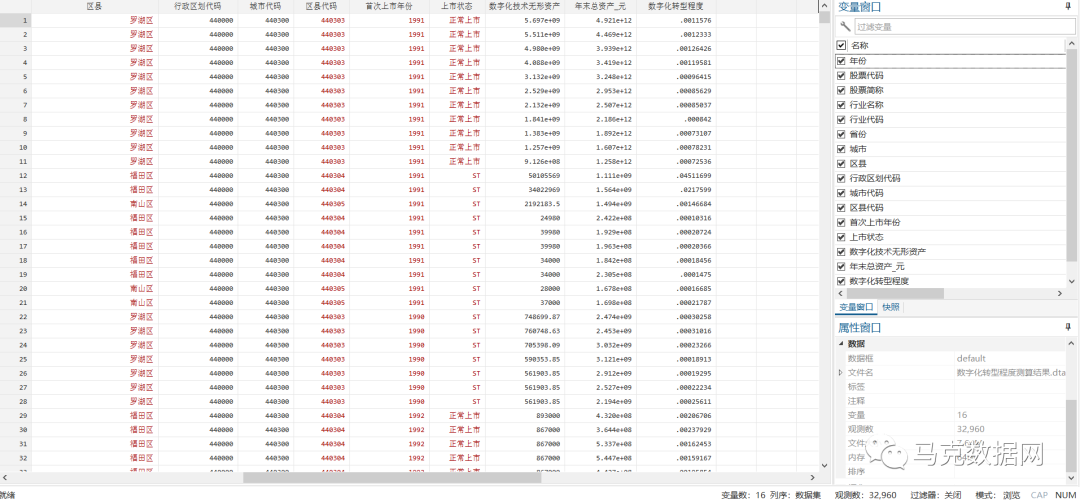Viewport: 1080px width, 501px height.
Task: Click the 数据框 default value
Action: (x=971, y=358)
